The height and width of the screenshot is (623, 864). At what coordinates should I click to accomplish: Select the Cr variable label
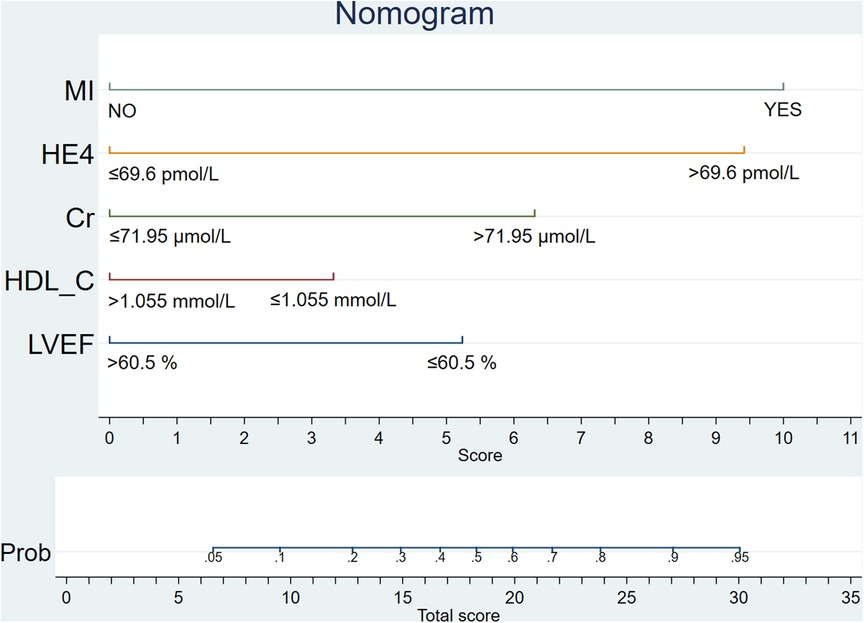[x=80, y=218]
